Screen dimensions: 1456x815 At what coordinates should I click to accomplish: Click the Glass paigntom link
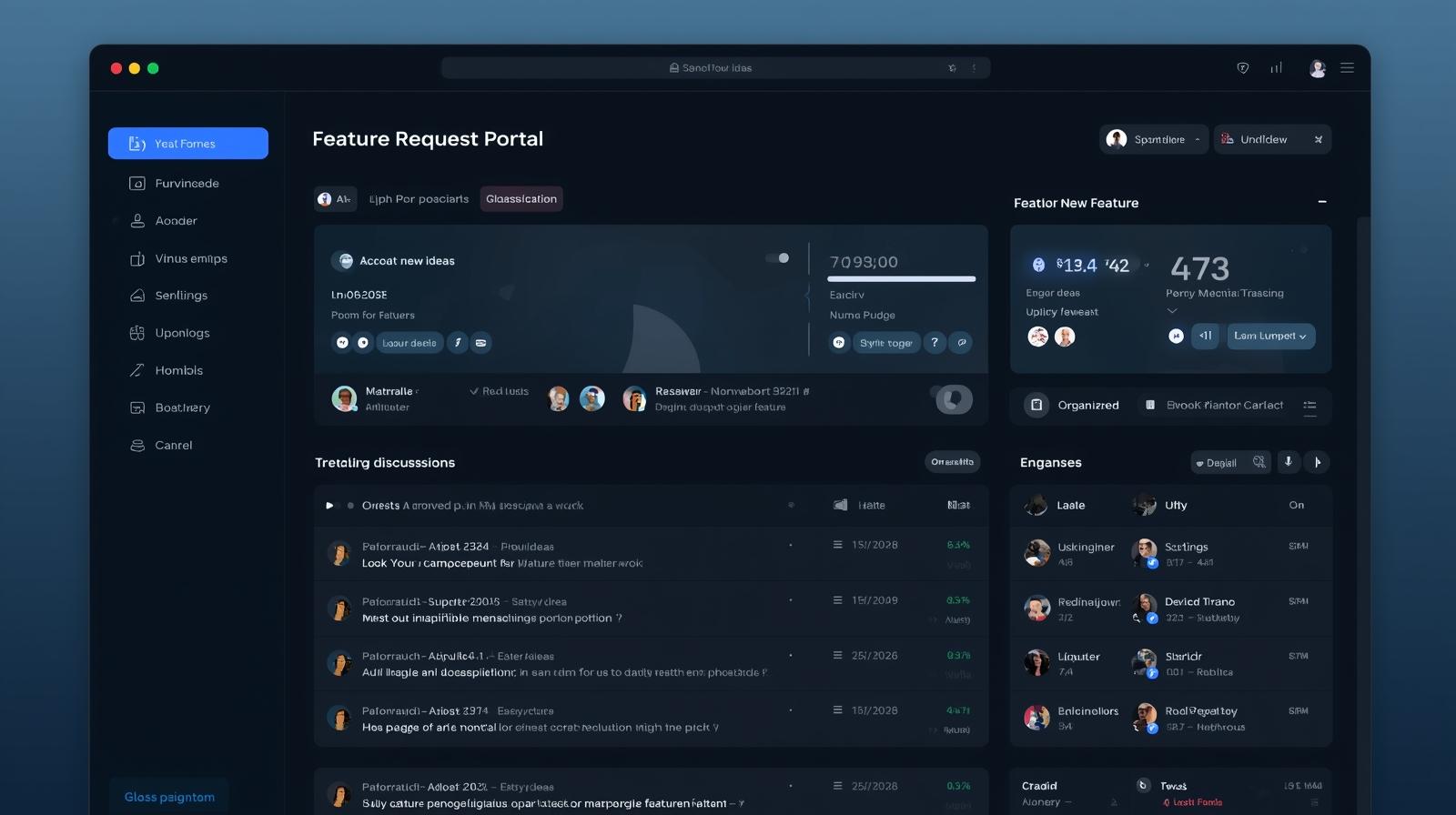[169, 797]
